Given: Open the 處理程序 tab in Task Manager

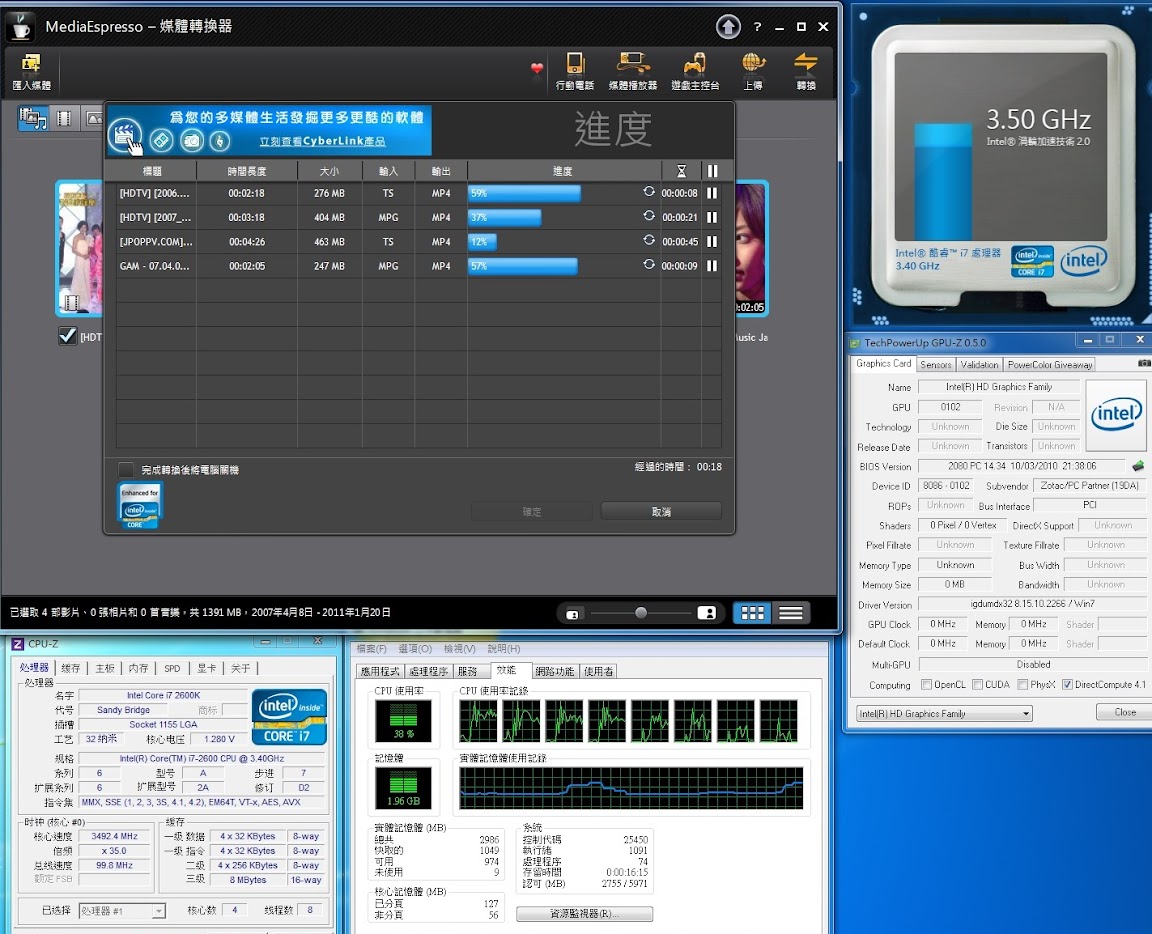Looking at the screenshot, I should [430, 671].
